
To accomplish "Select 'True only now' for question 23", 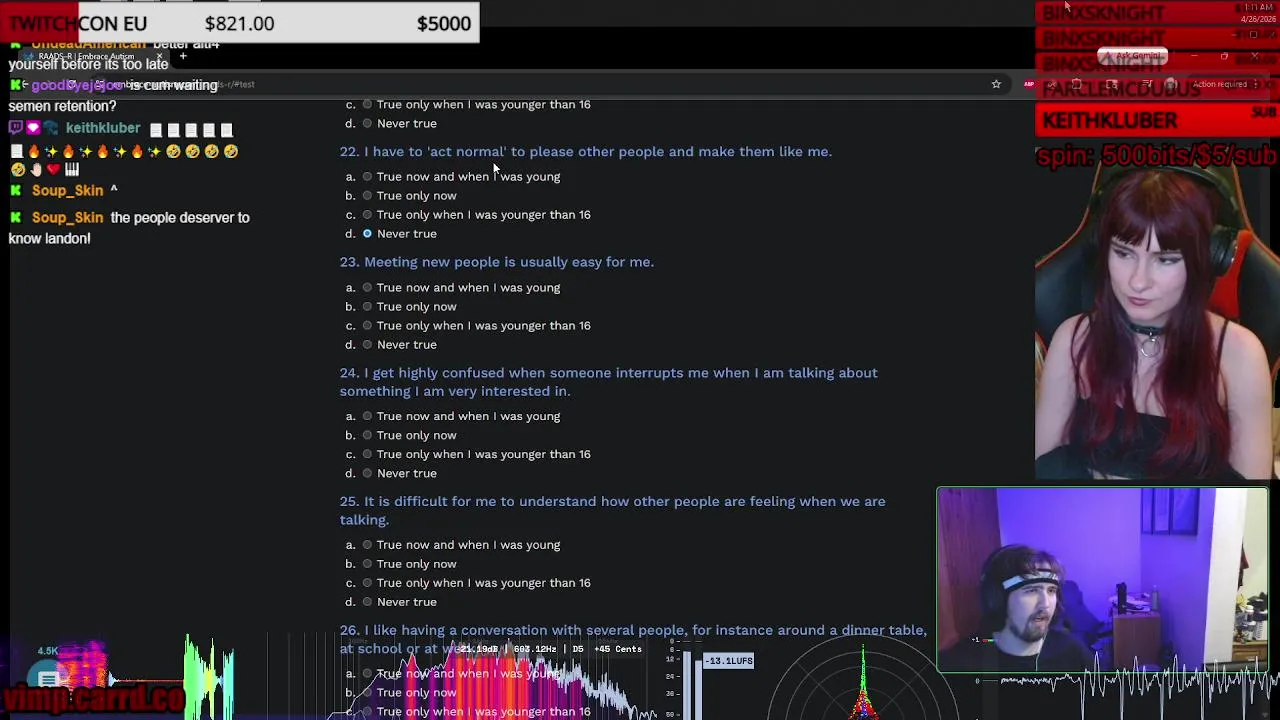I will point(367,307).
